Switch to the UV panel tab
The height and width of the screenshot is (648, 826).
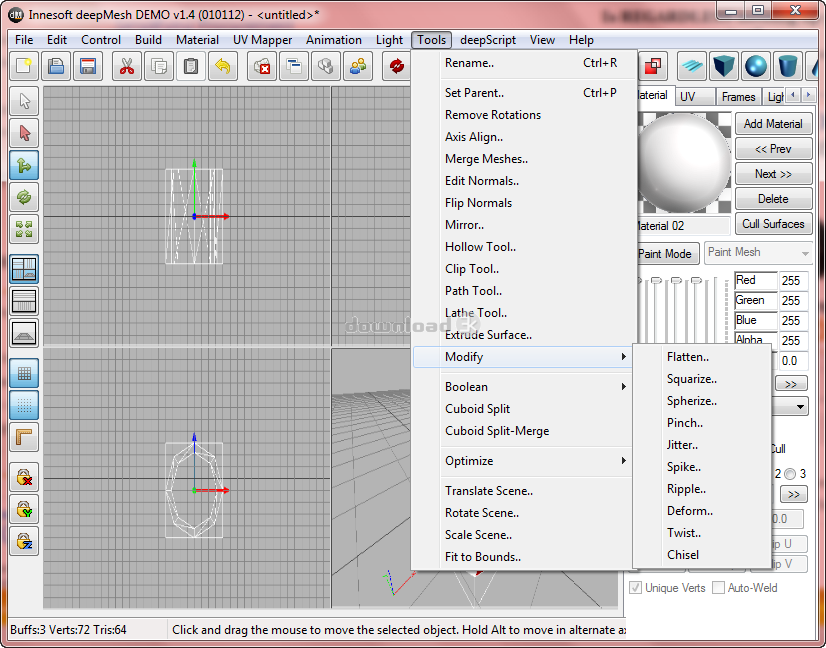coord(694,97)
